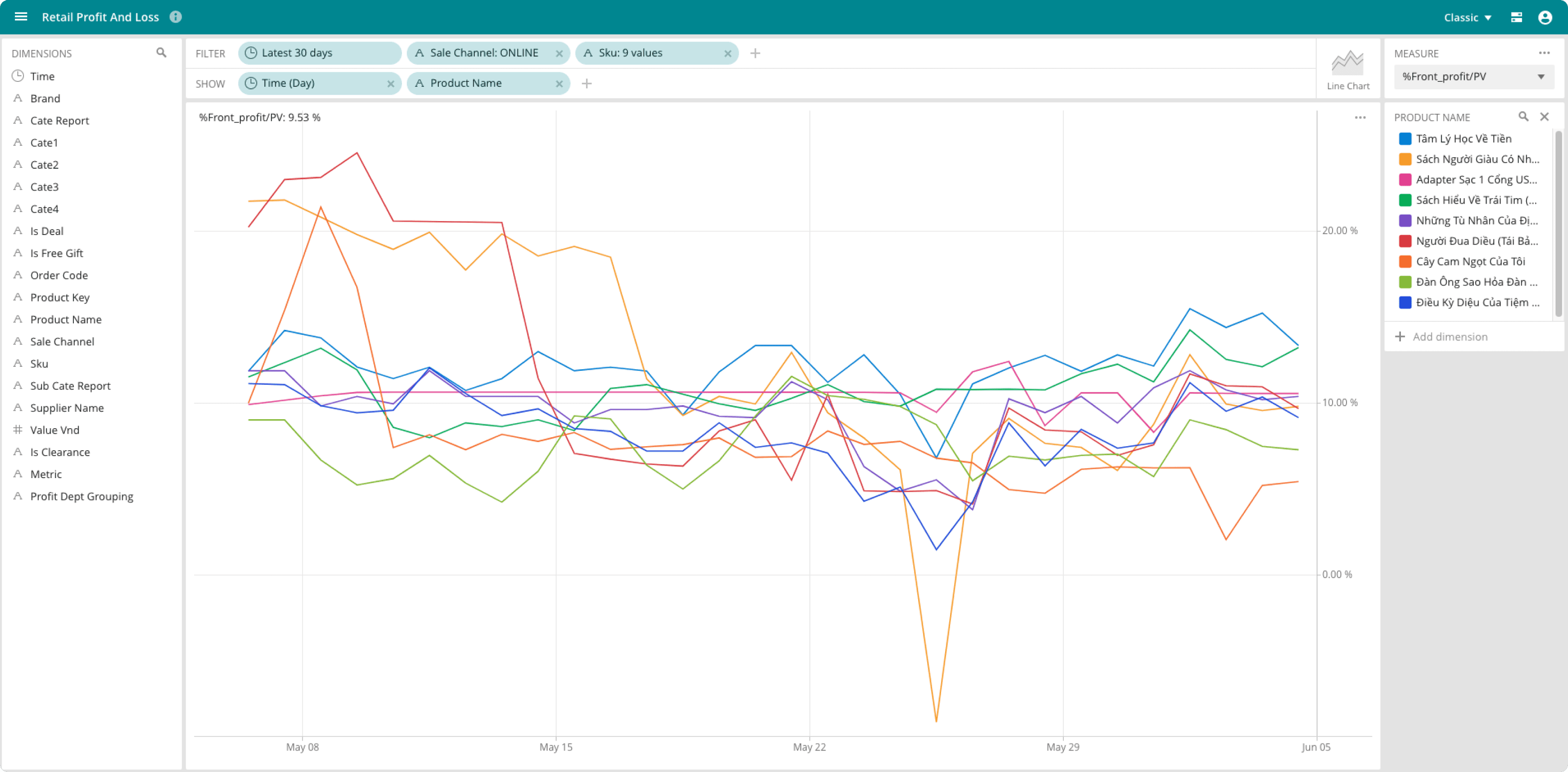Click the info icon beside Retail Profit And Loss
This screenshot has height=772, width=1568.
coord(176,16)
